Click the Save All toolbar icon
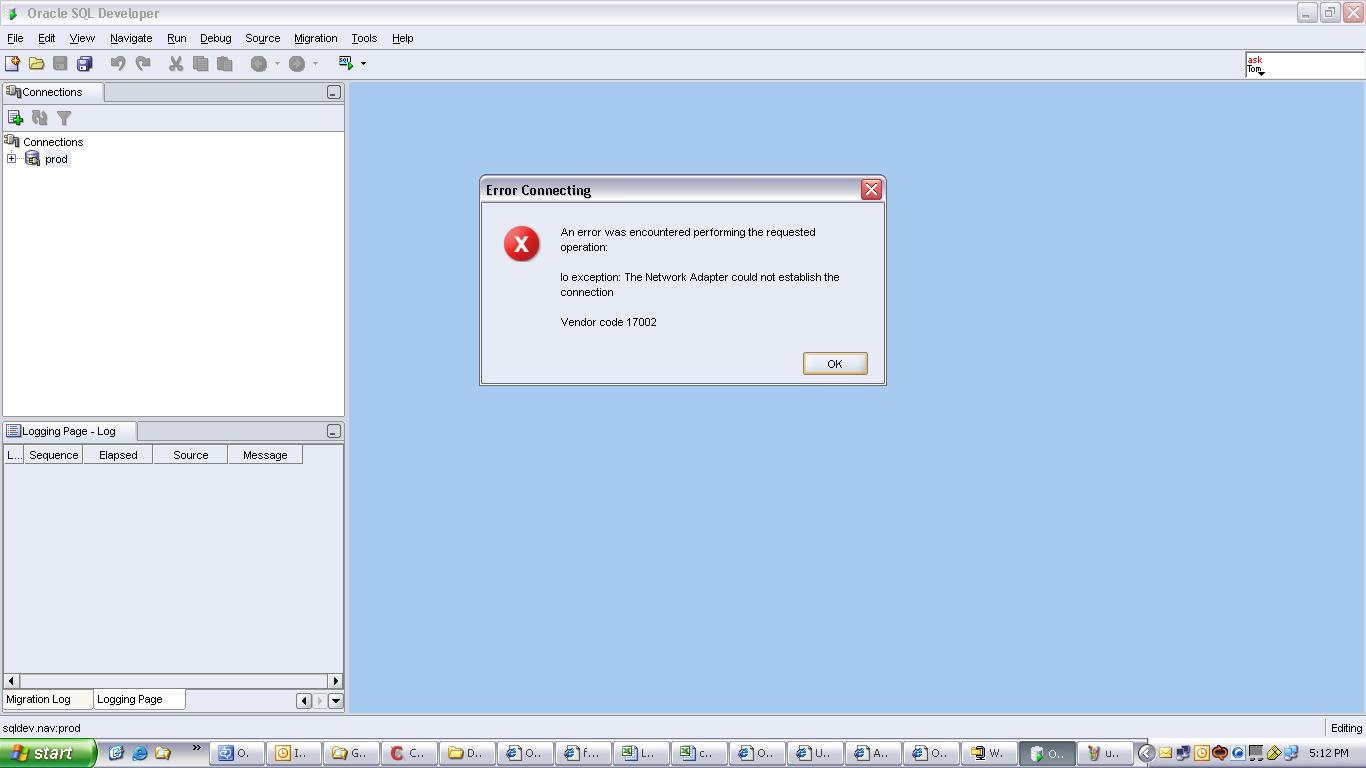Image resolution: width=1366 pixels, height=768 pixels. (85, 63)
